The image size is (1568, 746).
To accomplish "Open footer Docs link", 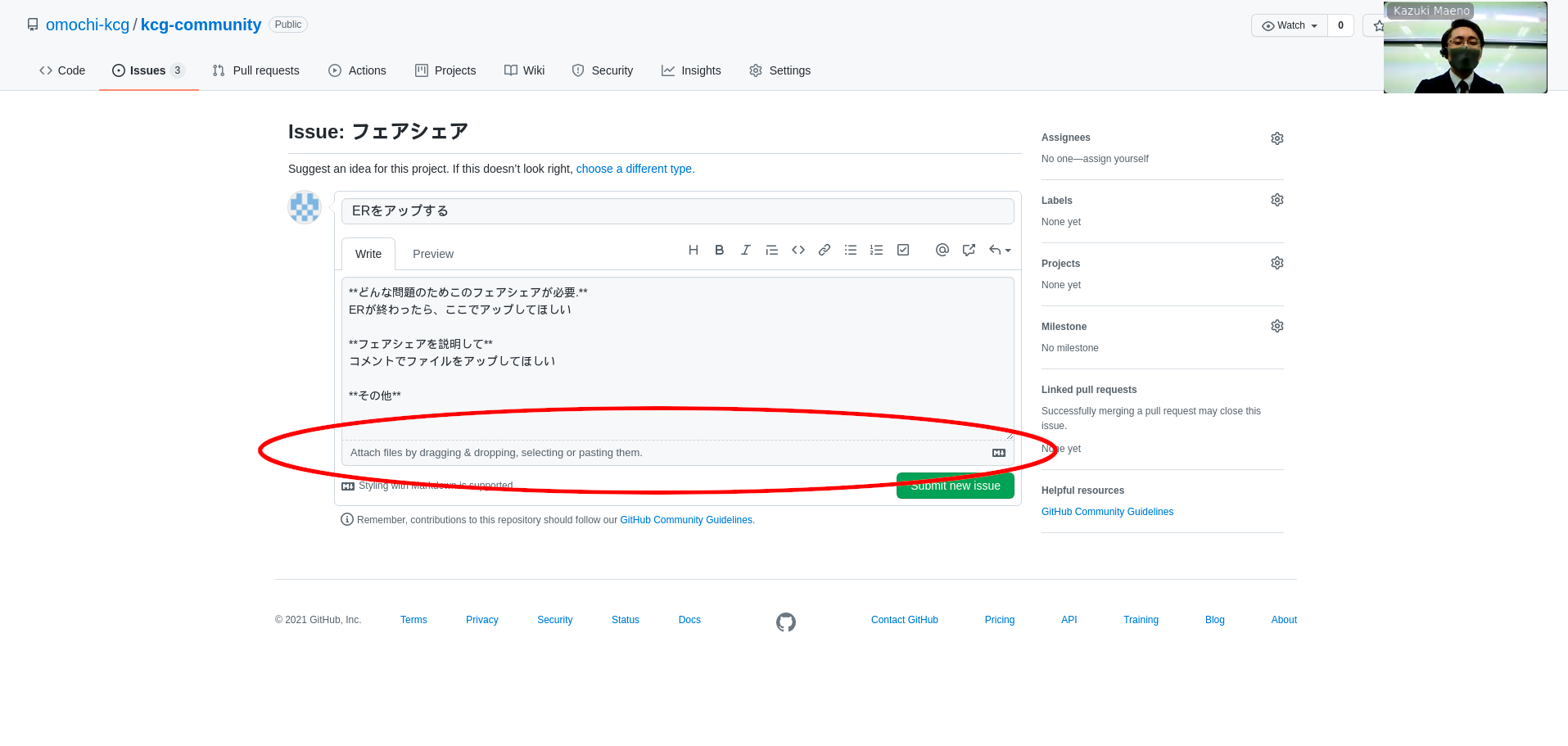I will coord(689,620).
